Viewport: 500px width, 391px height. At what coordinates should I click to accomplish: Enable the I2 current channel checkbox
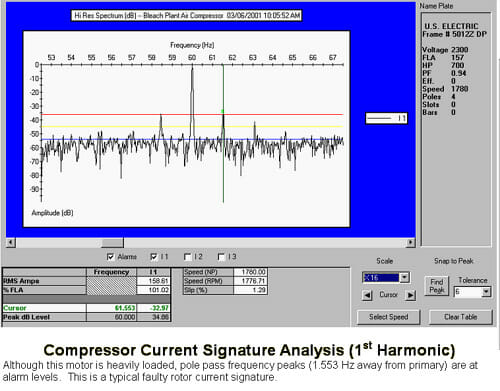pos(187,257)
